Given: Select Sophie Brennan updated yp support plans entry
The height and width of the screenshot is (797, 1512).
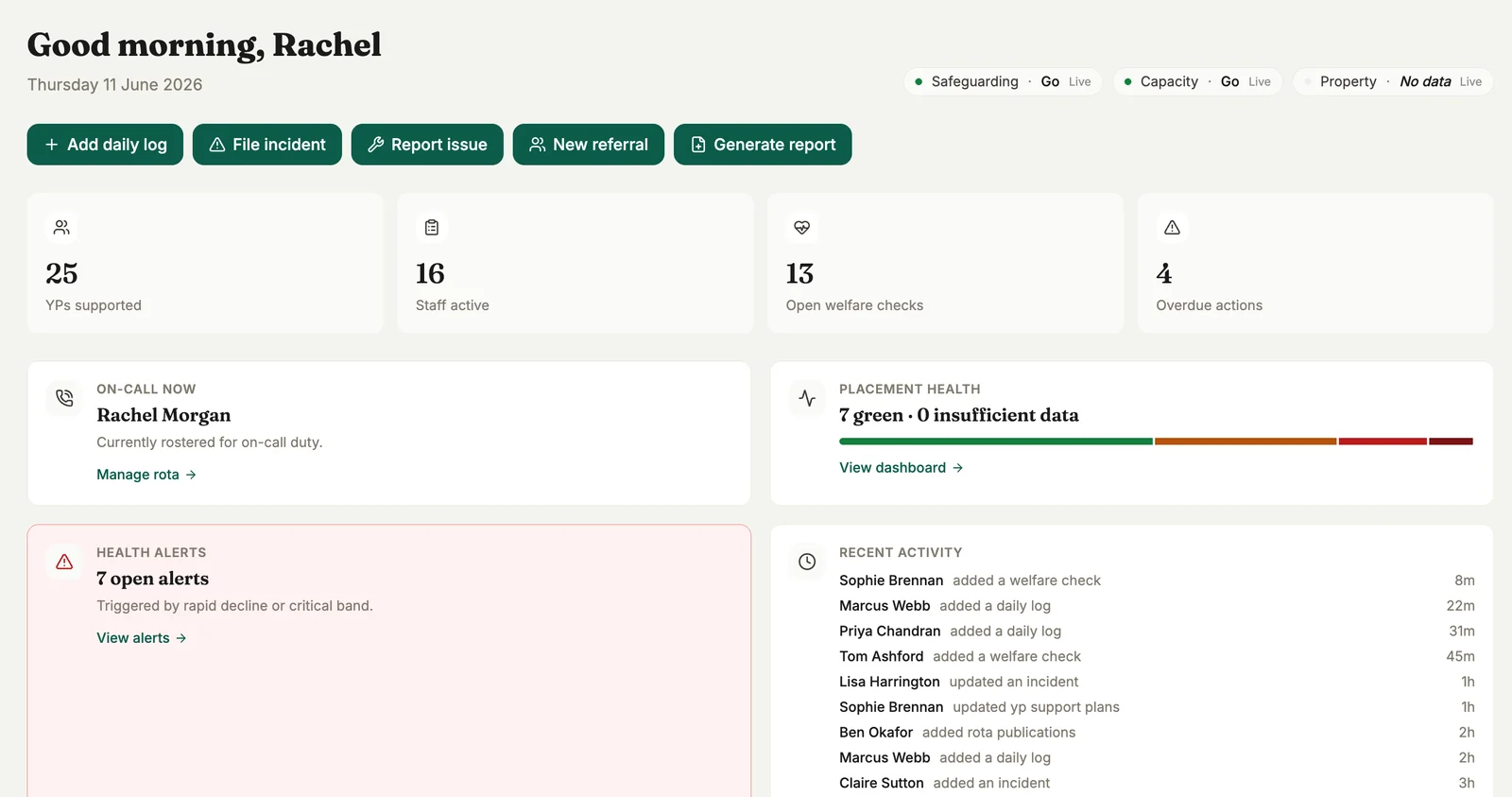Looking at the screenshot, I should pyautogui.click(x=1157, y=707).
